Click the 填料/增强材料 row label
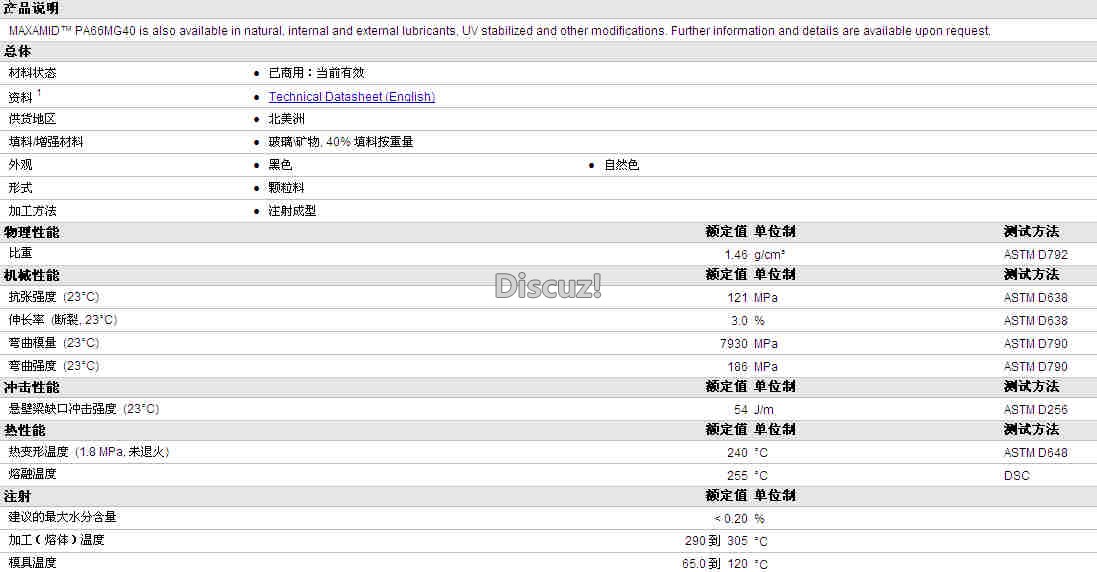Screen dimensions: 1097x572 click(x=45, y=142)
